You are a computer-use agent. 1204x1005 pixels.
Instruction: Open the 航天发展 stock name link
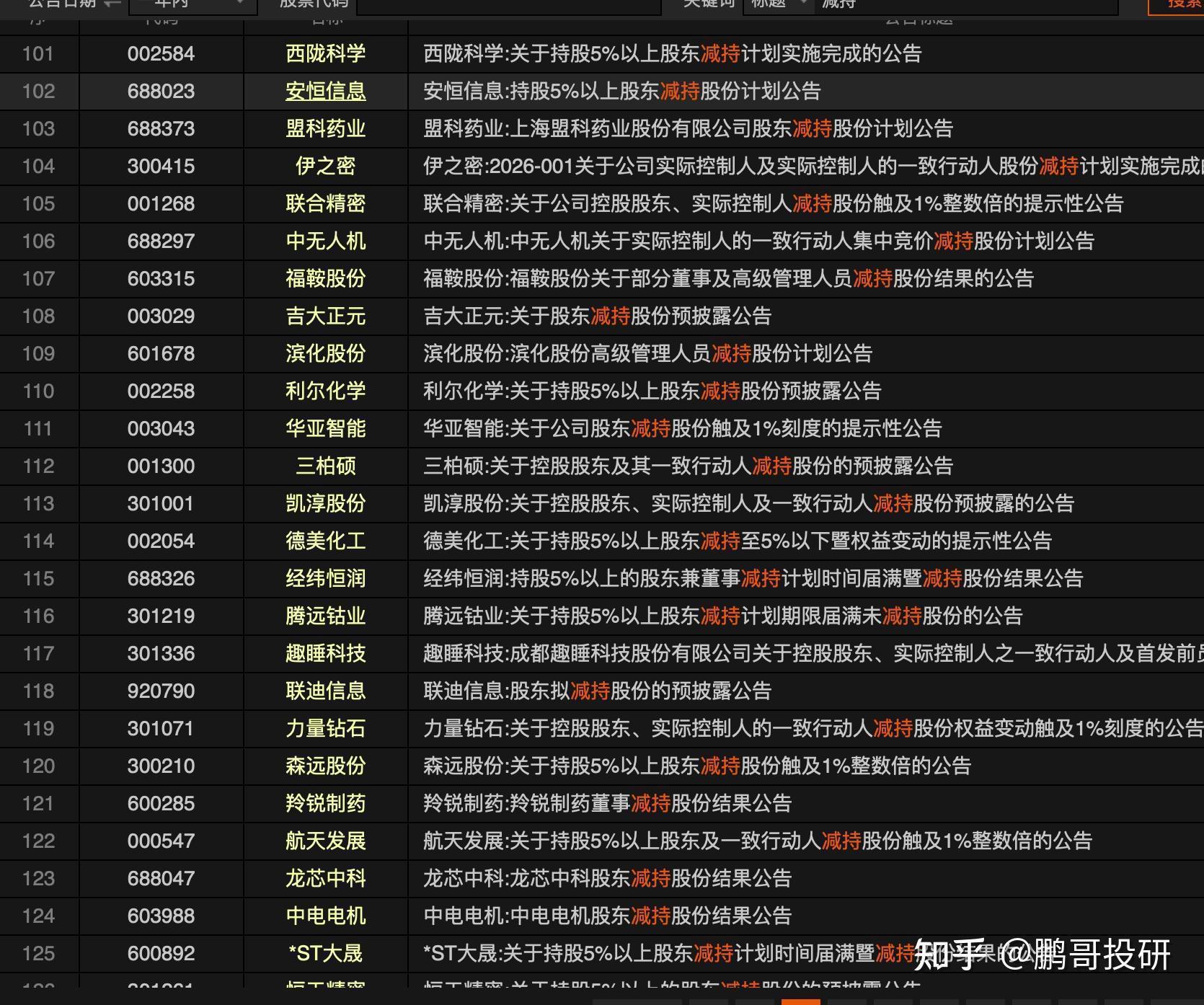click(326, 841)
